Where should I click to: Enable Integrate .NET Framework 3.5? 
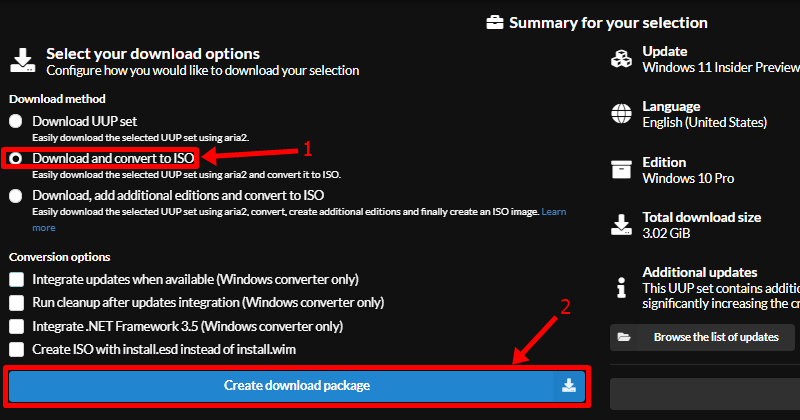(x=15, y=326)
